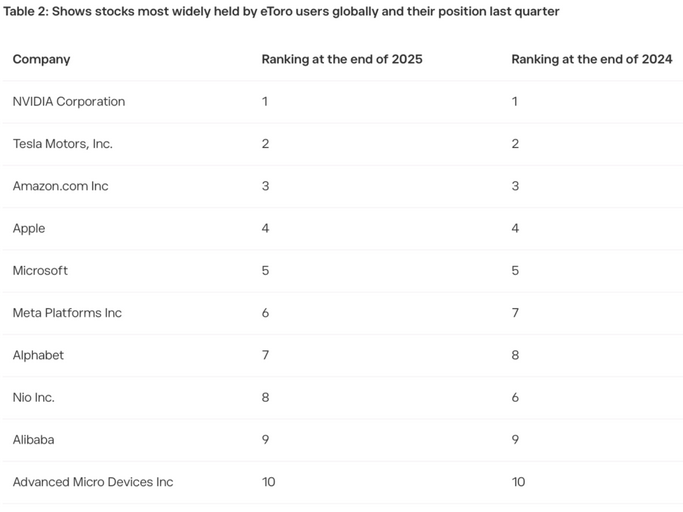The width and height of the screenshot is (683, 512).
Task: Click the Alibaba company name
Action: [x=34, y=440]
